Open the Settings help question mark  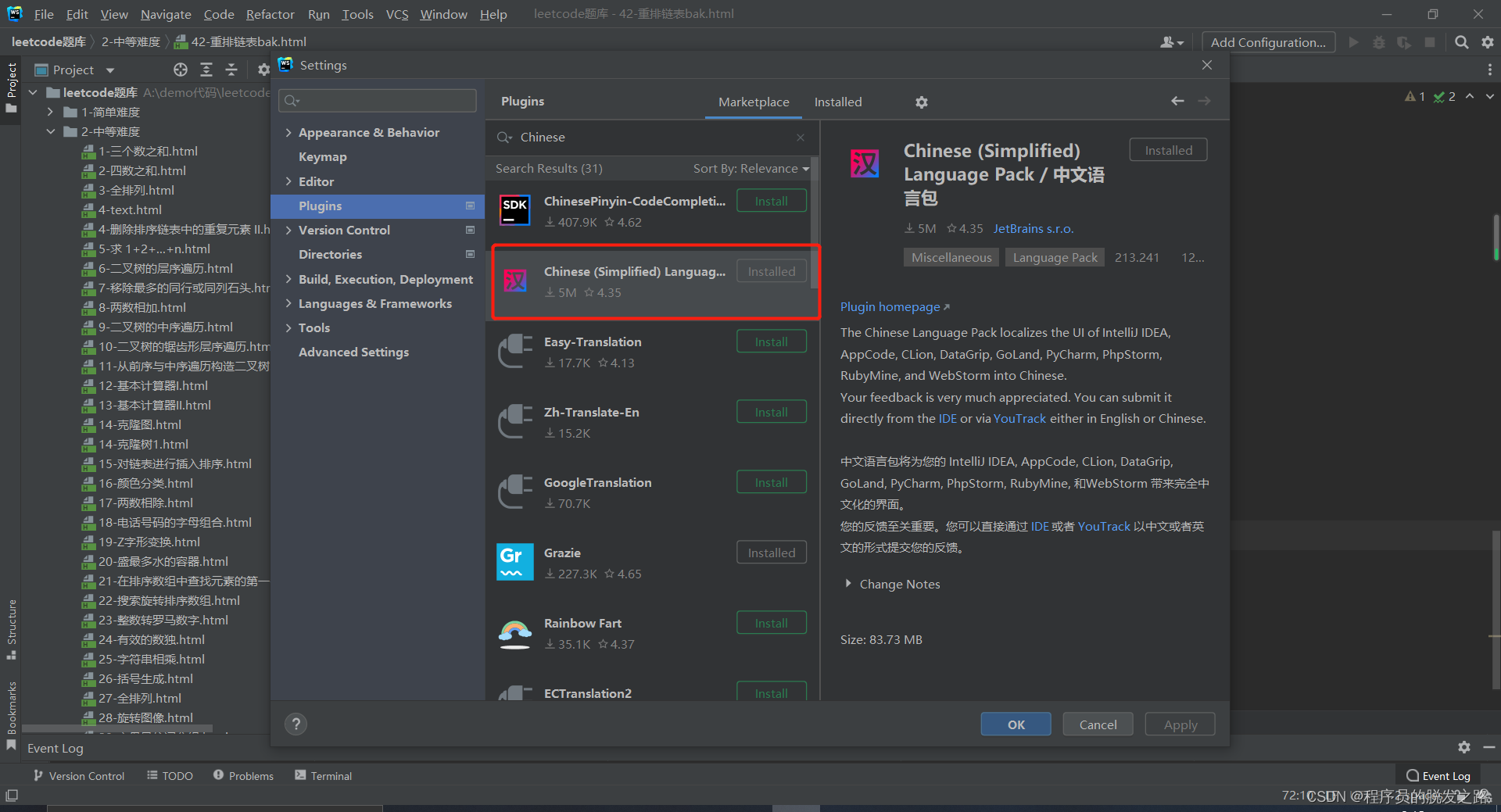(x=296, y=724)
